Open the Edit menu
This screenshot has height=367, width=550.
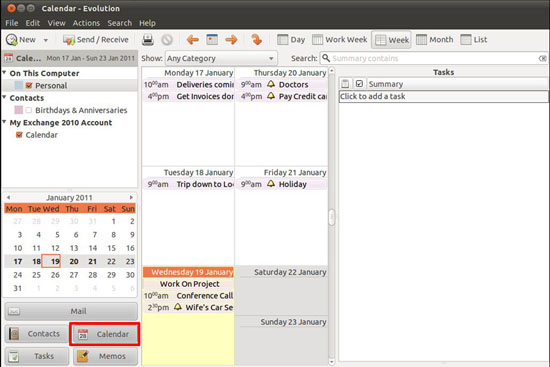[x=33, y=23]
